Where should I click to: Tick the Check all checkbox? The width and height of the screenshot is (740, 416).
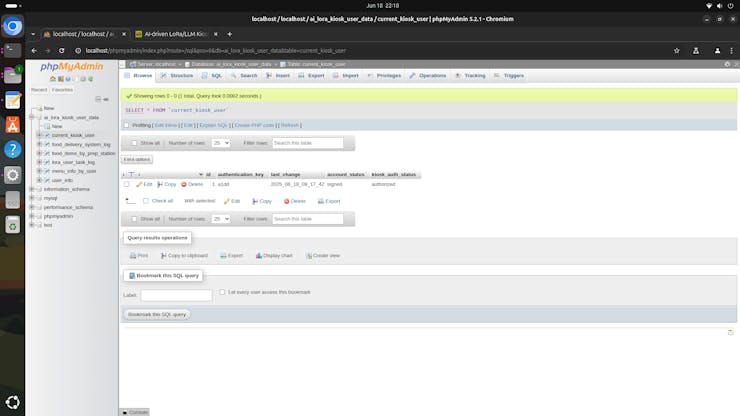(146, 201)
